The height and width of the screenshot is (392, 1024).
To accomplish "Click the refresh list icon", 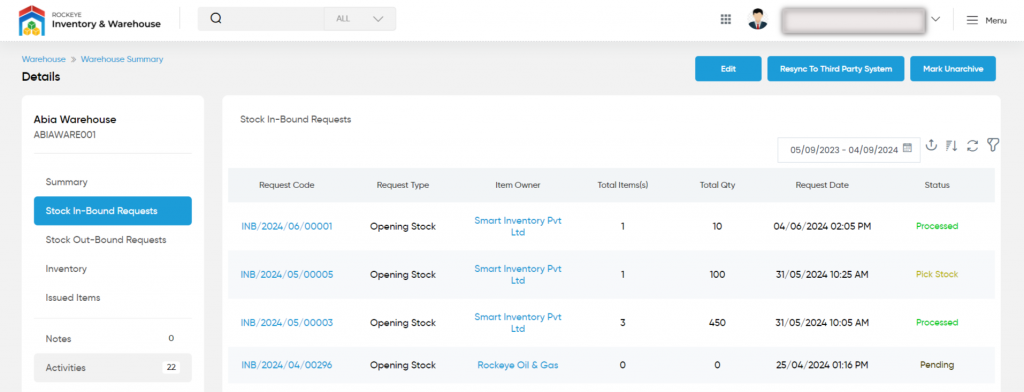I will pos(972,146).
